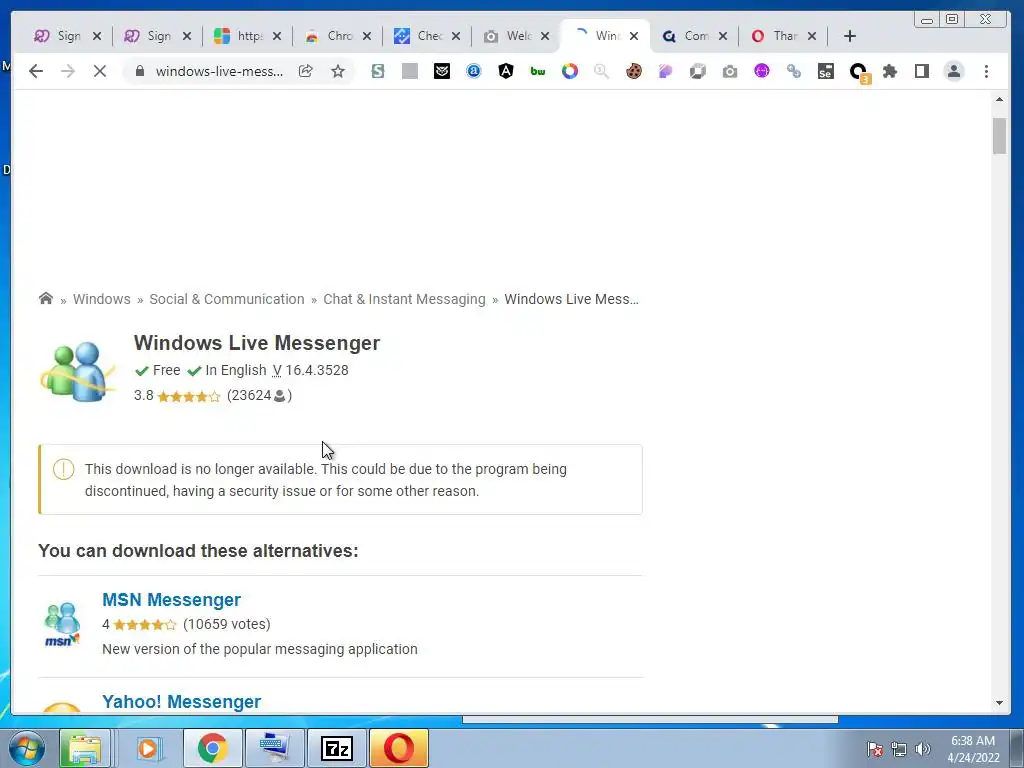Click the gray square extension icon
Screen dimensions: 1024x768
point(409,71)
